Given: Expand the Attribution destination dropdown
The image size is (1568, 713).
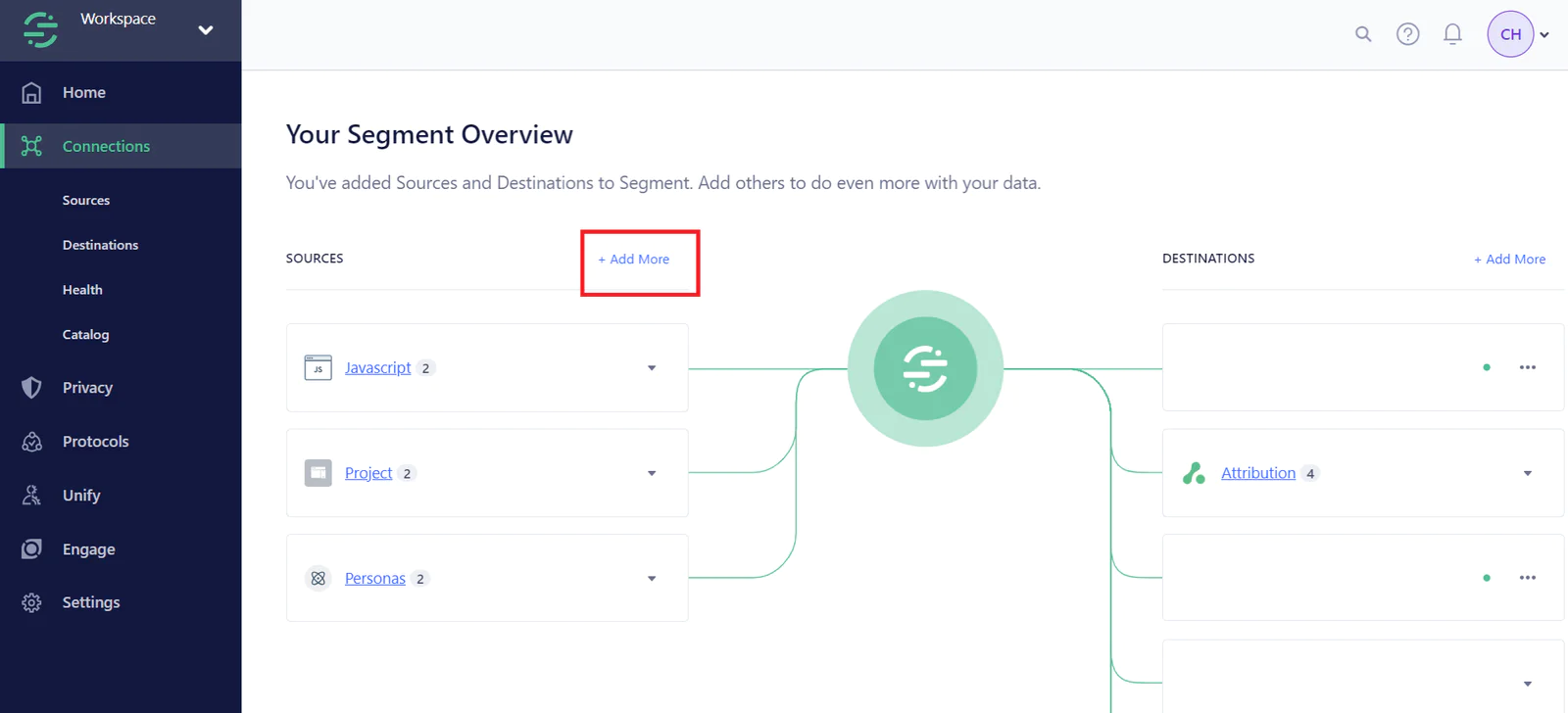Looking at the screenshot, I should [1528, 473].
